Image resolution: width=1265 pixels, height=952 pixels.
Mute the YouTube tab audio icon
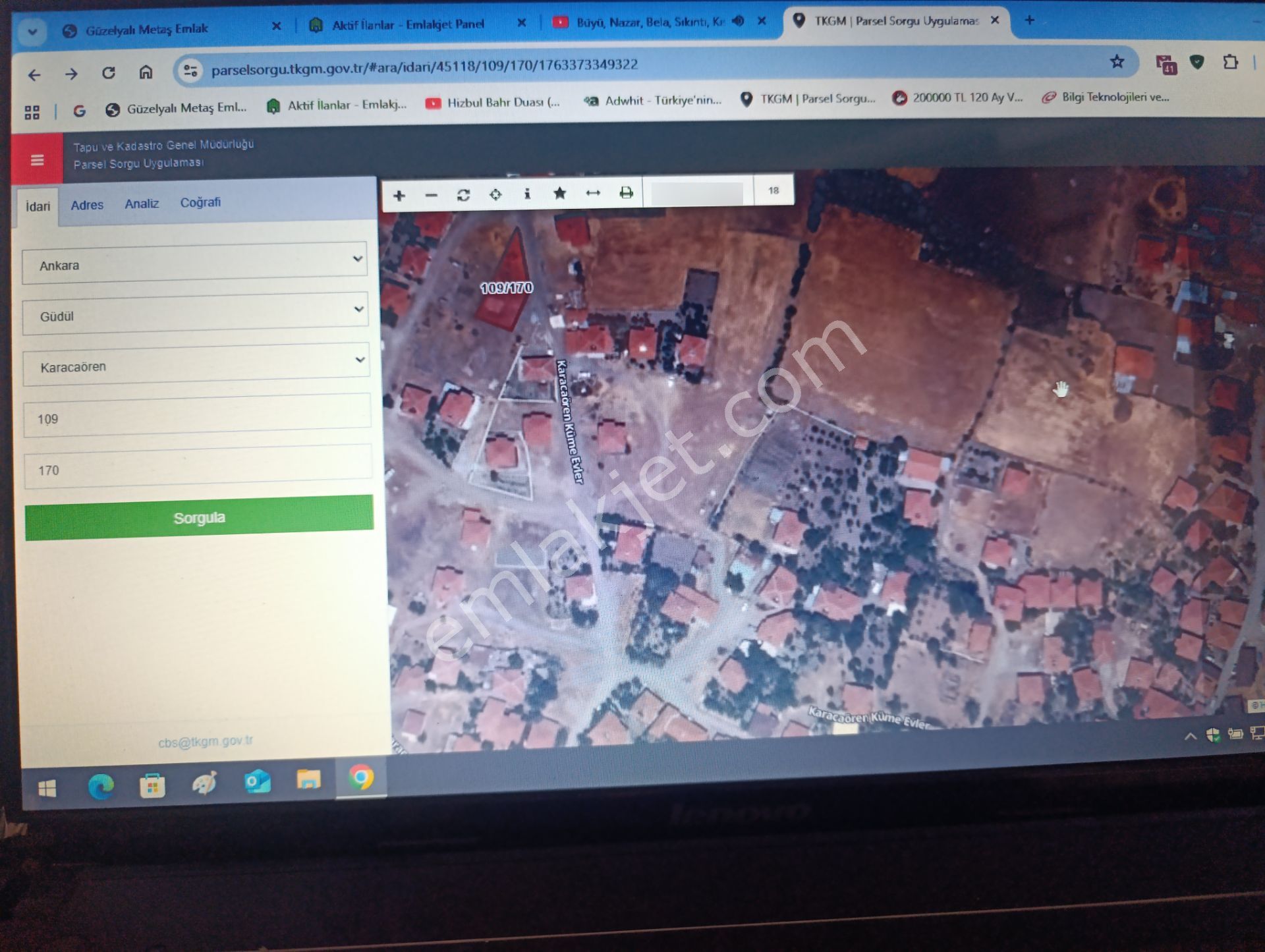739,21
